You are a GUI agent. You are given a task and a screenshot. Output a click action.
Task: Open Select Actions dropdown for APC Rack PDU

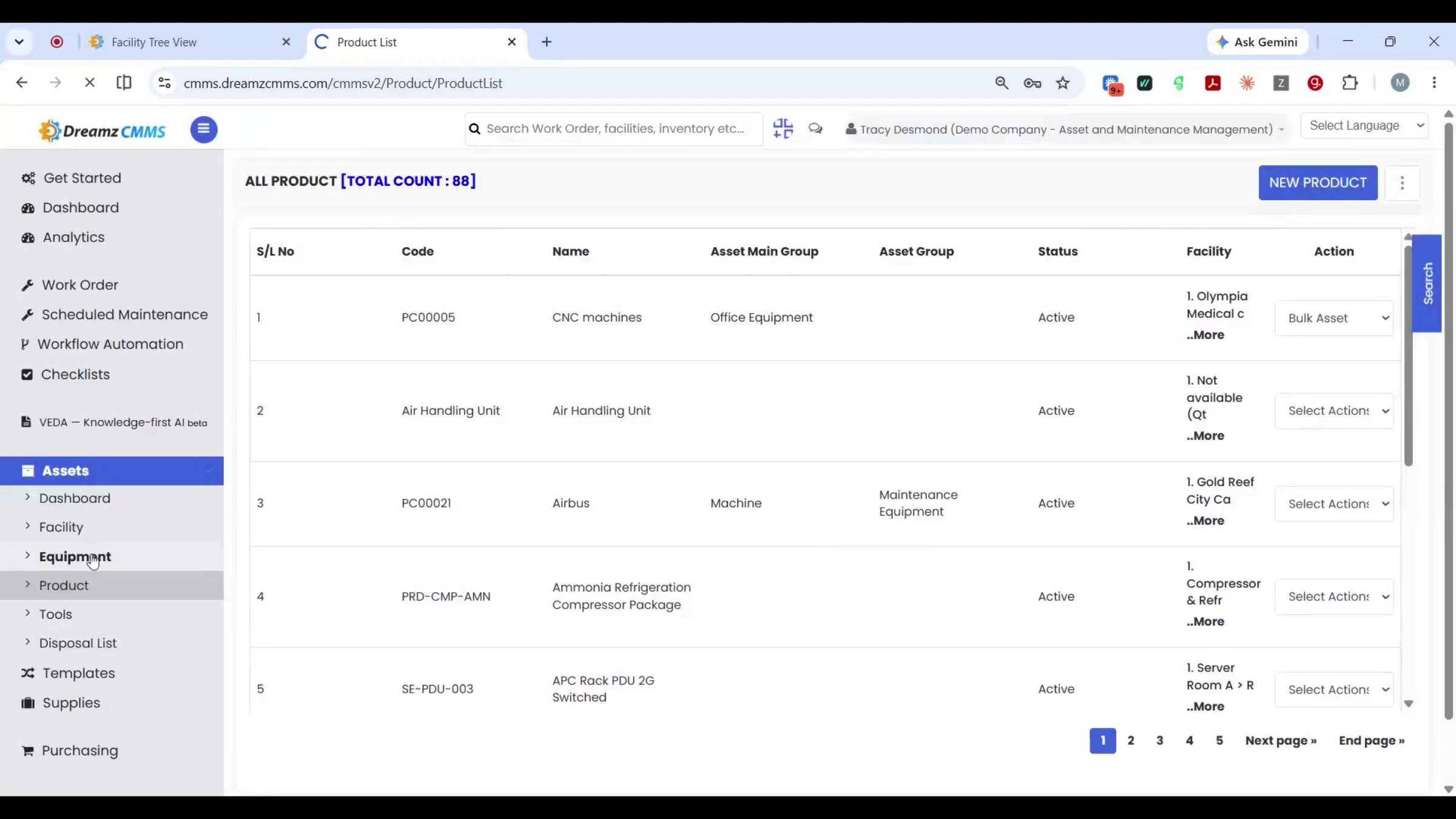pos(1334,689)
